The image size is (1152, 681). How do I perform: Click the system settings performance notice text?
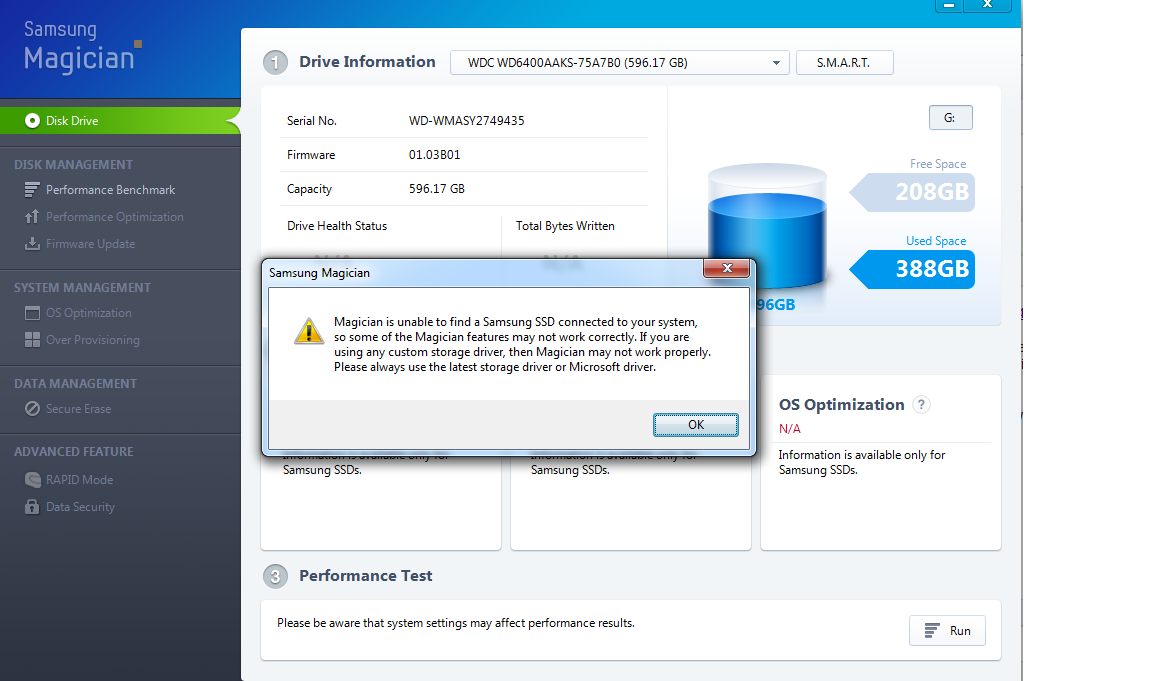(x=456, y=623)
